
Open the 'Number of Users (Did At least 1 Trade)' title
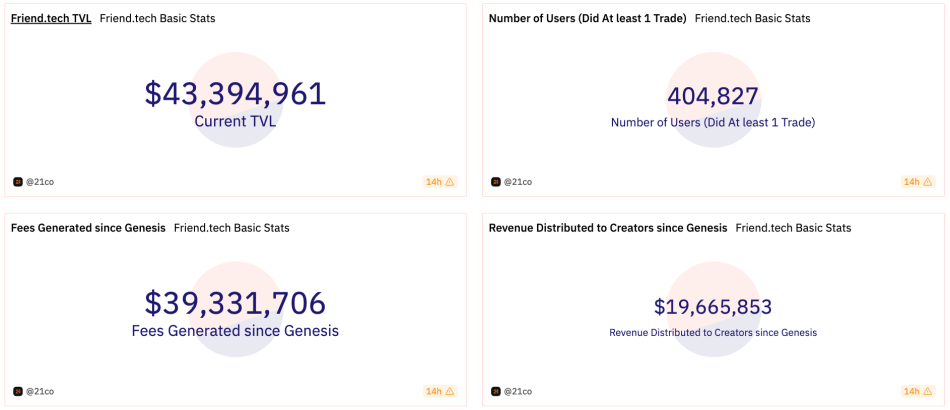(587, 18)
